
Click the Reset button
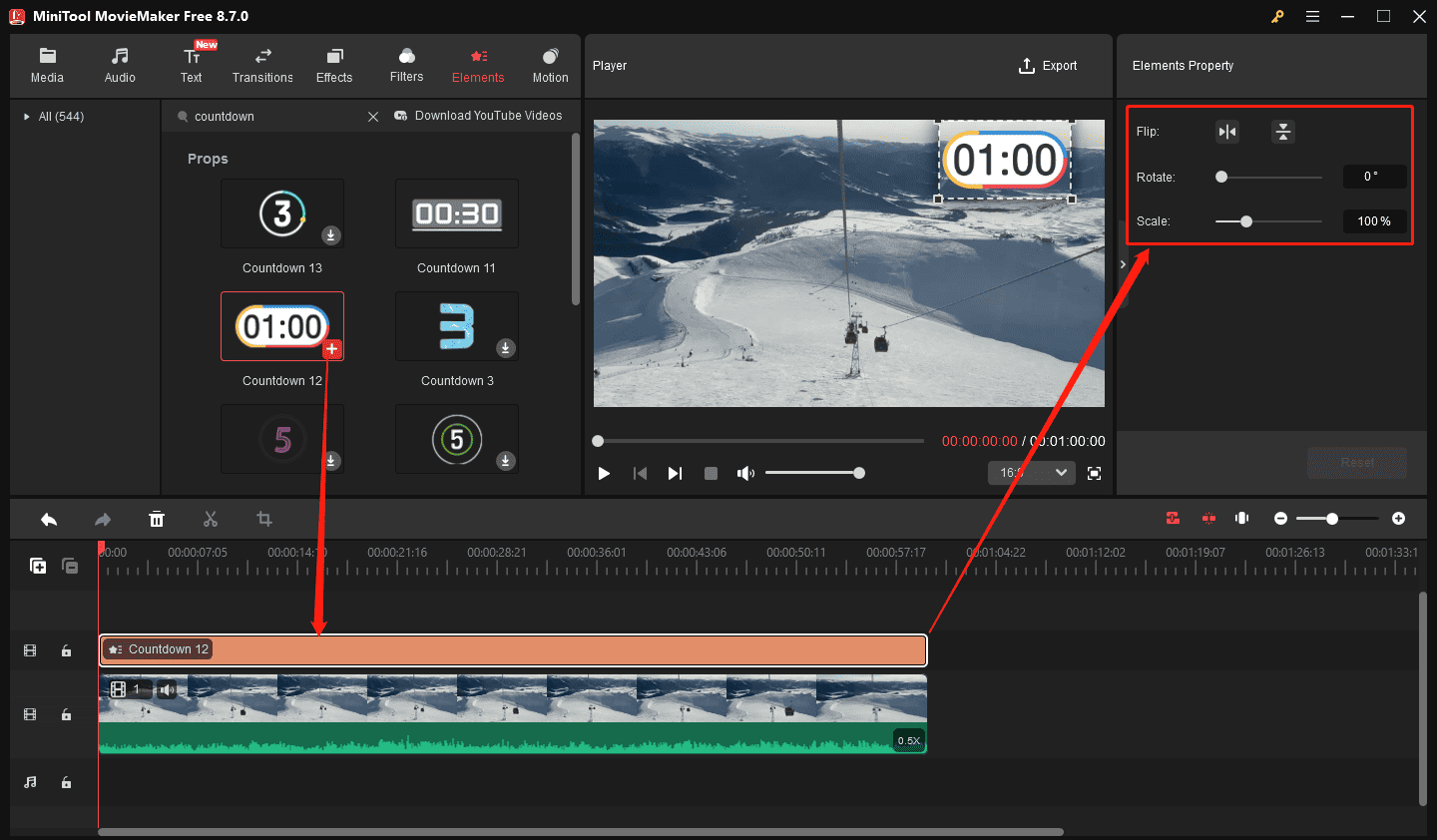(1357, 462)
